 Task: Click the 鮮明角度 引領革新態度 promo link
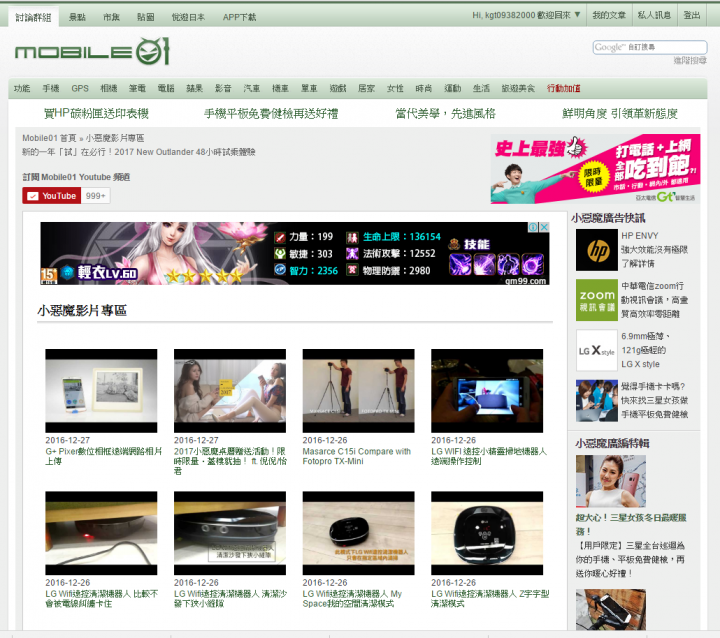tap(620, 113)
